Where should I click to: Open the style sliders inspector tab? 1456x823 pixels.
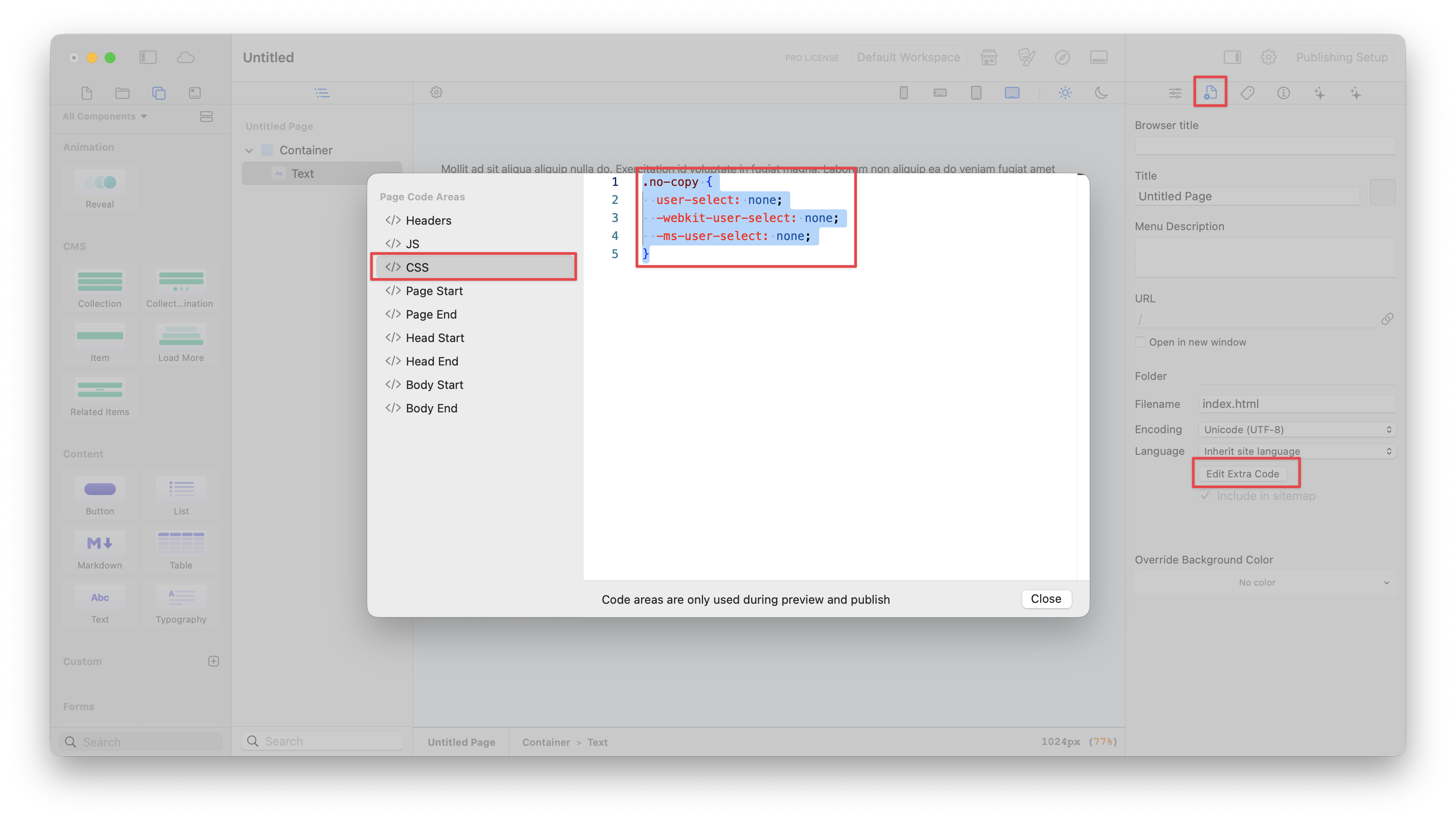coord(1175,92)
